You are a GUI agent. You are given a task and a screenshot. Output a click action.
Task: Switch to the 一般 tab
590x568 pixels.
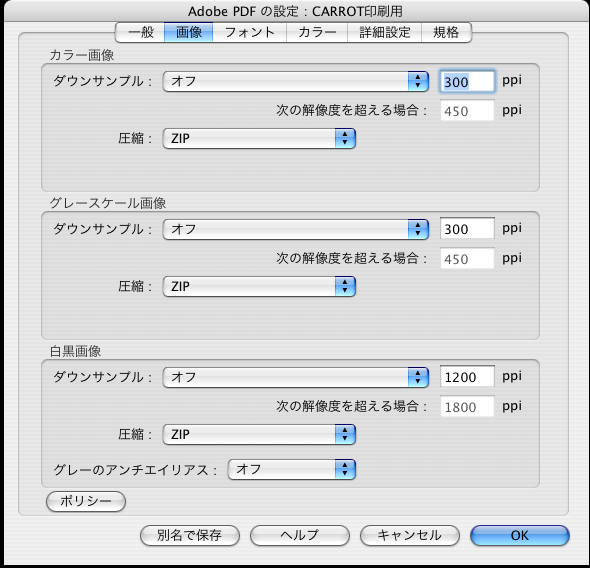point(140,32)
